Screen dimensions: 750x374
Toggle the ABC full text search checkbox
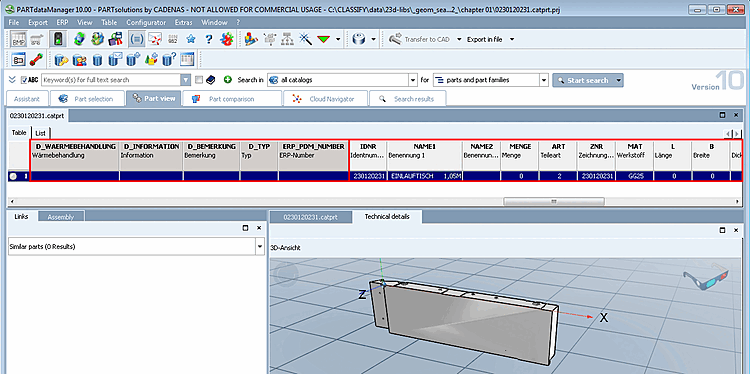tap(24, 80)
